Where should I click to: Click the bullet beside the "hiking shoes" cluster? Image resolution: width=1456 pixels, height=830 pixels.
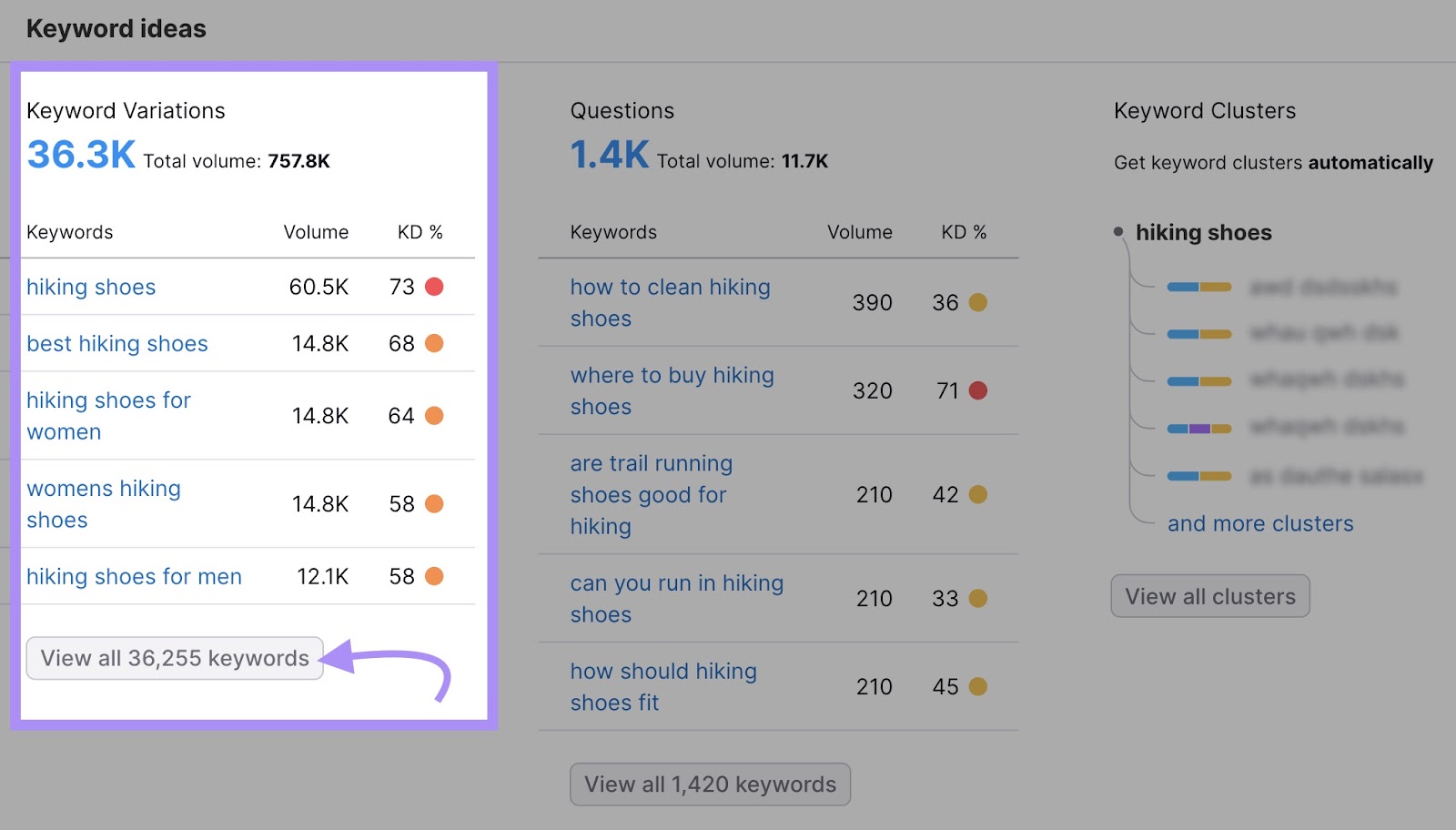coord(1117,230)
